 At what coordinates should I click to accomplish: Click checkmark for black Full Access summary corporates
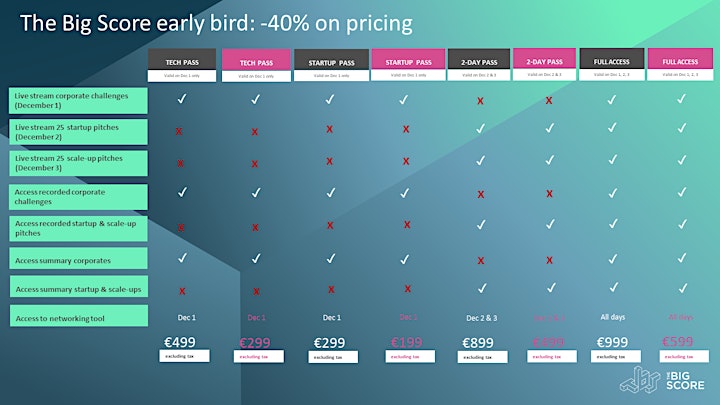[x=613, y=259]
